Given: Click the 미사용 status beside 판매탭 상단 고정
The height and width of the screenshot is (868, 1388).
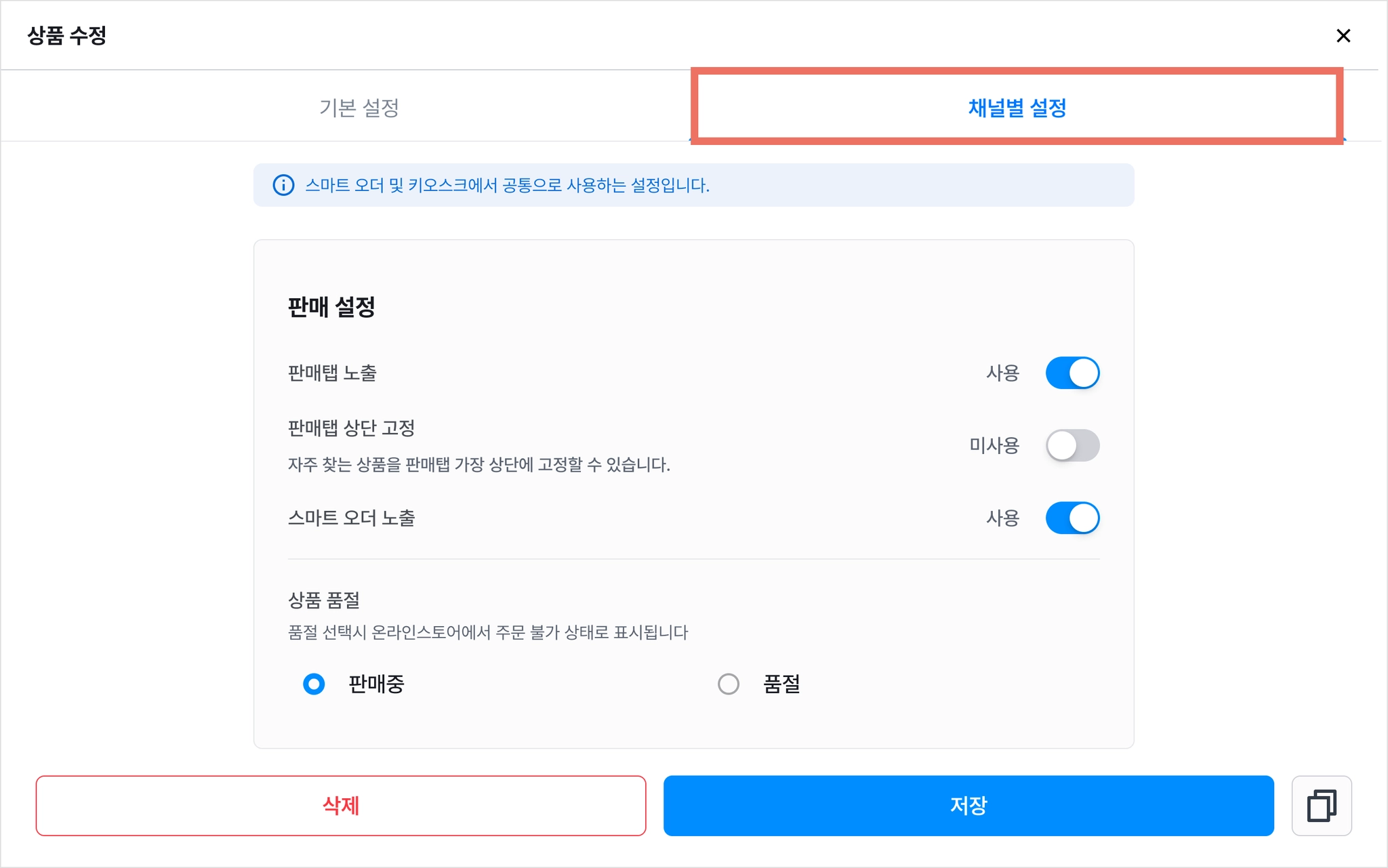Looking at the screenshot, I should pyautogui.click(x=994, y=445).
